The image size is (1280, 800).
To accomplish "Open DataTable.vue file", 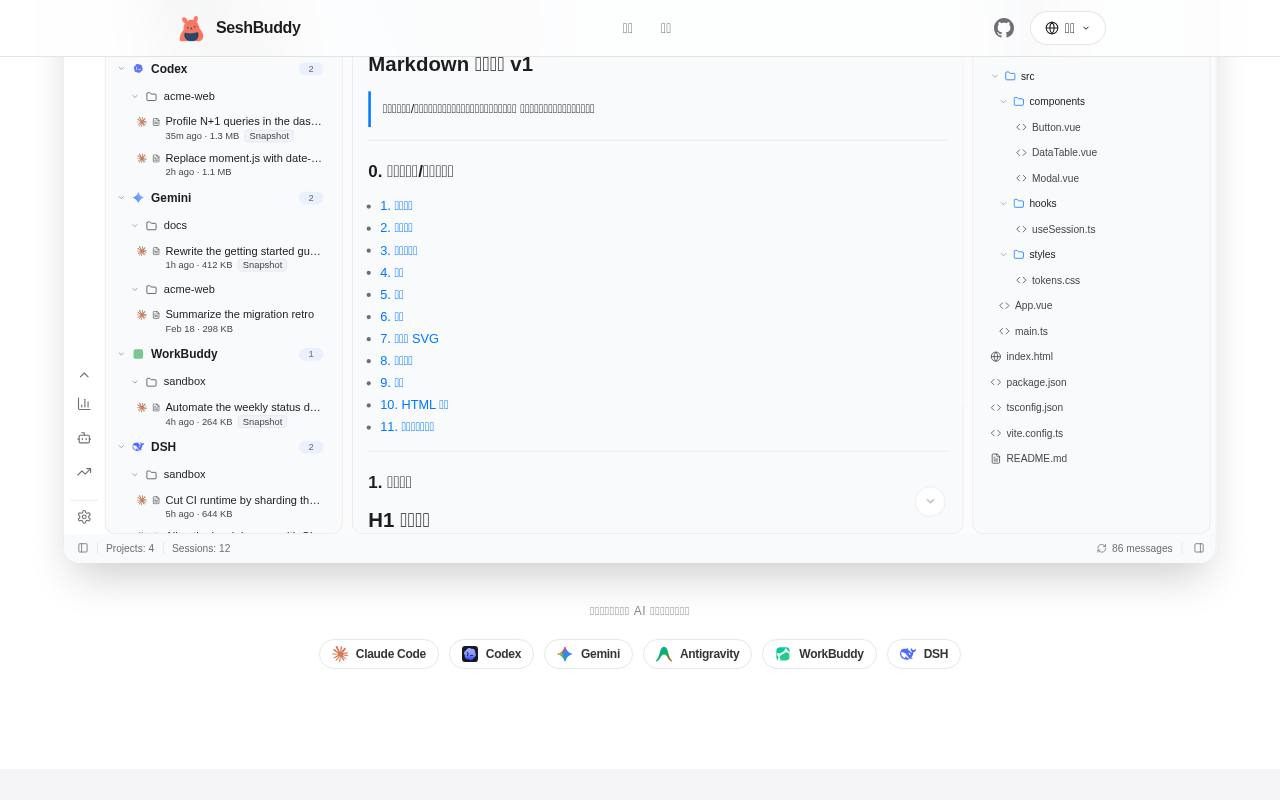I will pos(1064,153).
